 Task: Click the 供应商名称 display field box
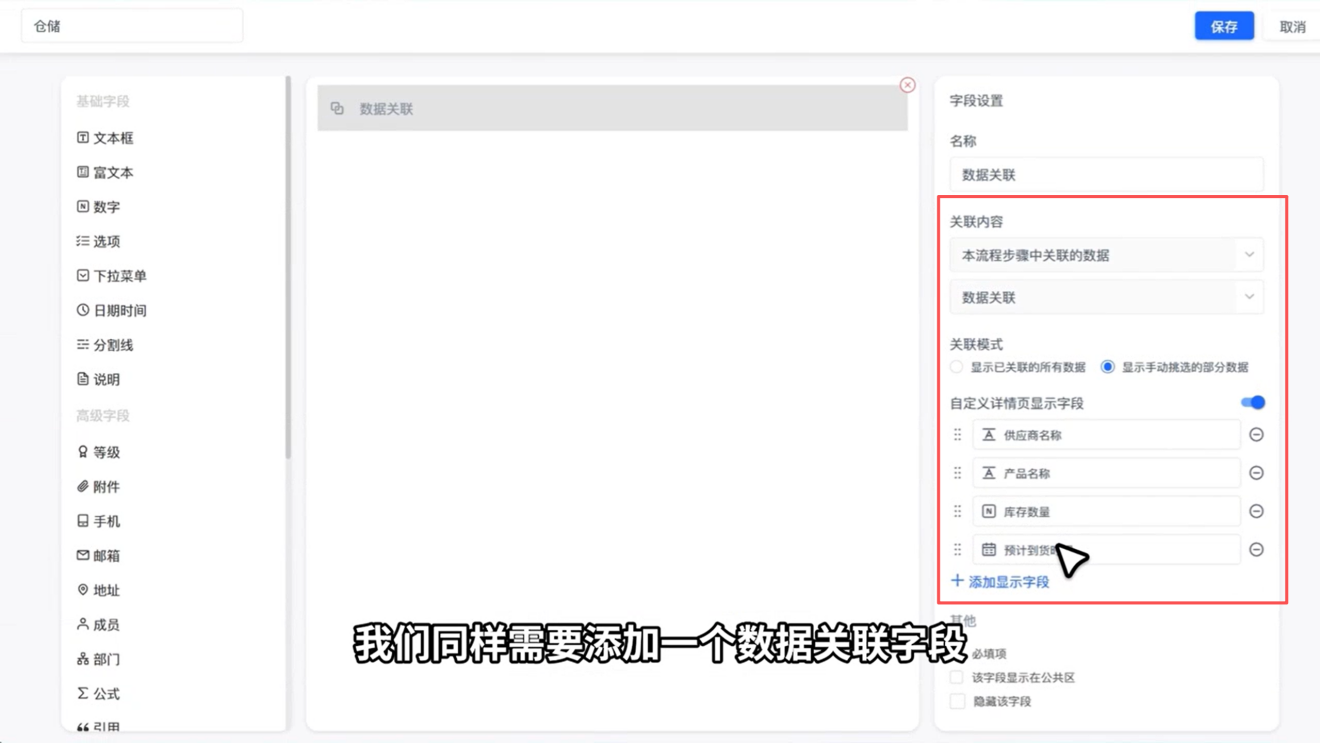coord(1106,435)
